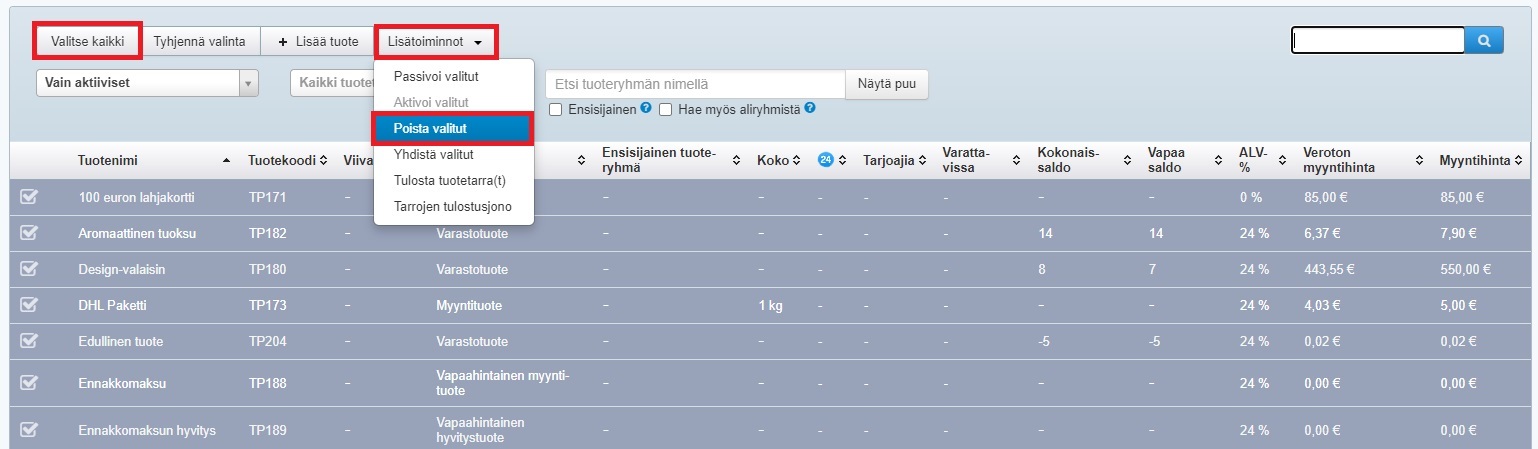This screenshot has height=449, width=1538.
Task: Sort by Tuotekoodi using its sort arrows
Action: click(x=323, y=160)
